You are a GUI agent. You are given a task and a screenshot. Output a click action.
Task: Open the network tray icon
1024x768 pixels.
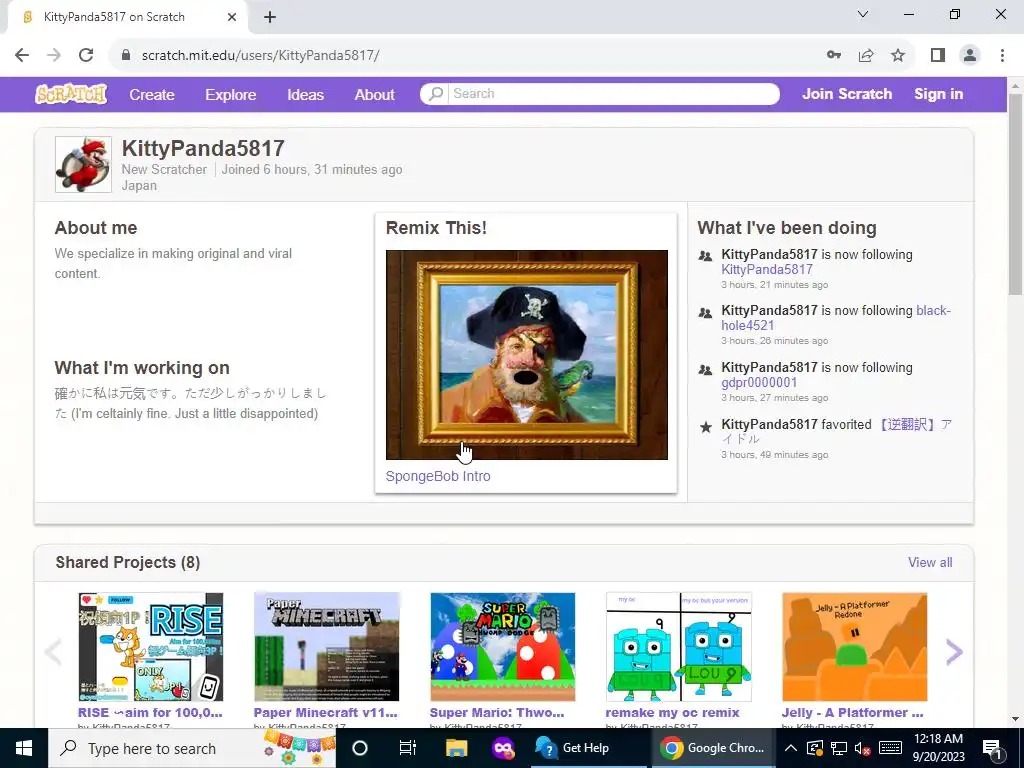[839, 748]
